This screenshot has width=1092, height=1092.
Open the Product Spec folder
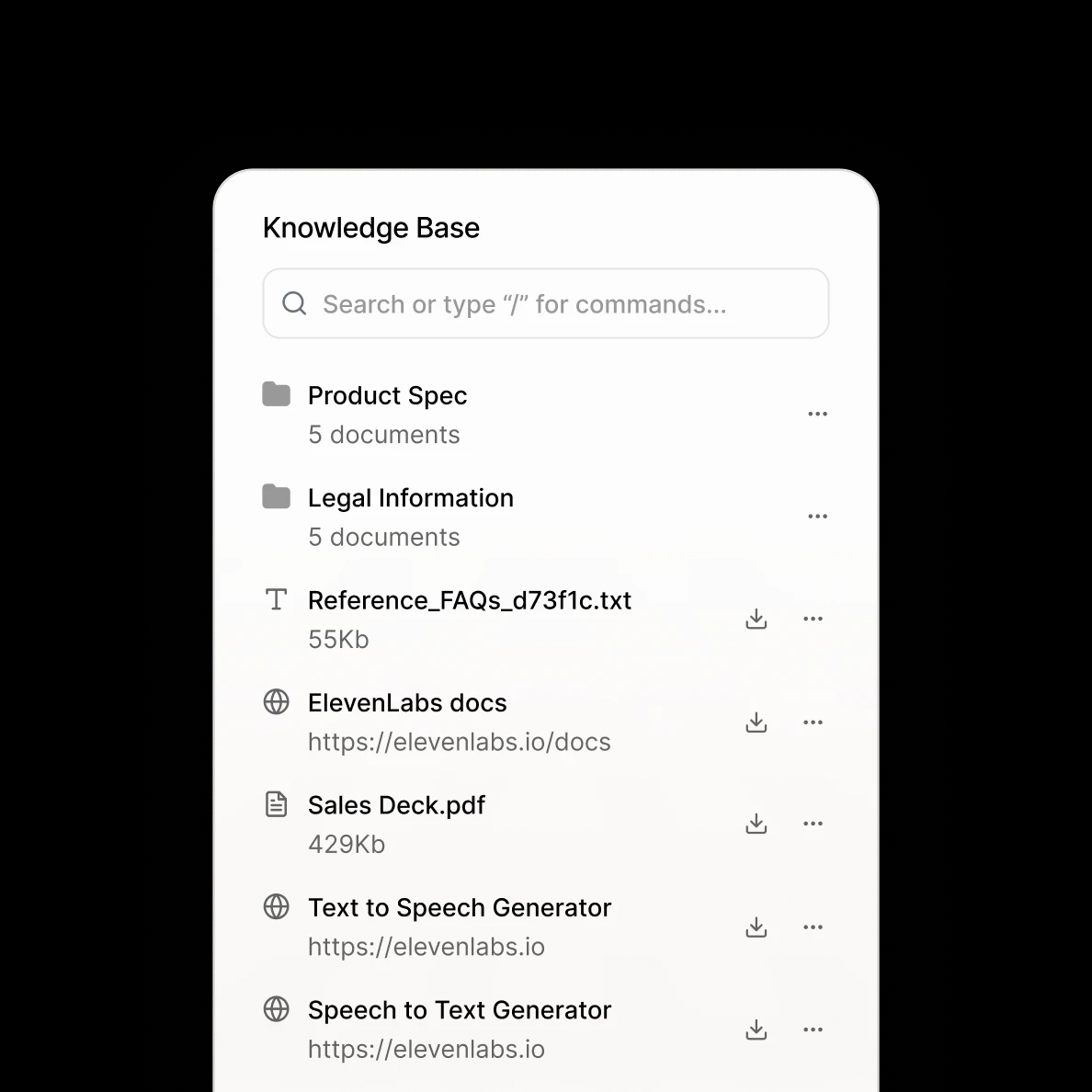click(x=387, y=395)
